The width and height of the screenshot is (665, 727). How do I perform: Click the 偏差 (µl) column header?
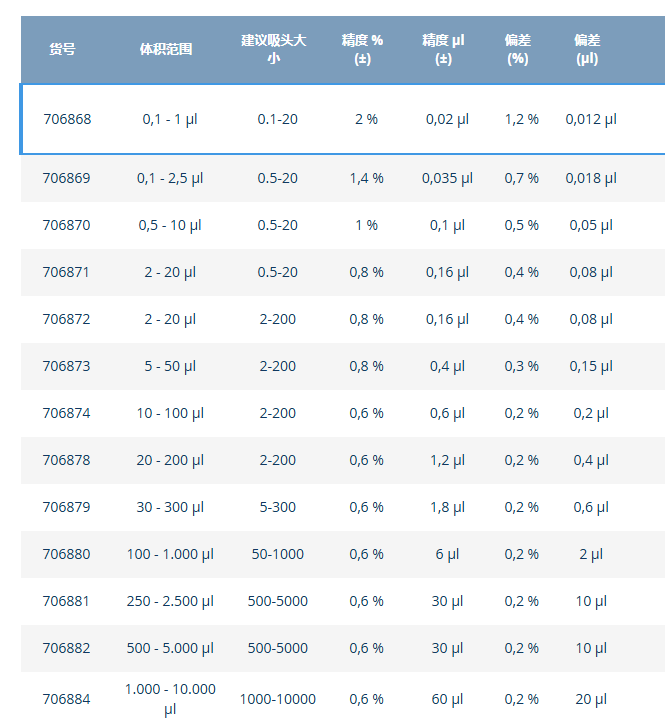point(587,49)
